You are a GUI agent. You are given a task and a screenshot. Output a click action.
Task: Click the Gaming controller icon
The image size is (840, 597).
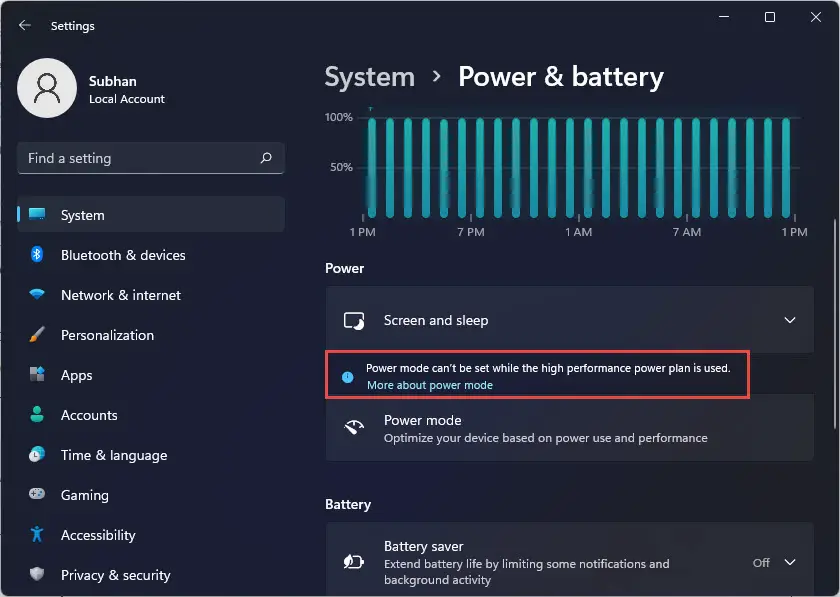(x=37, y=494)
